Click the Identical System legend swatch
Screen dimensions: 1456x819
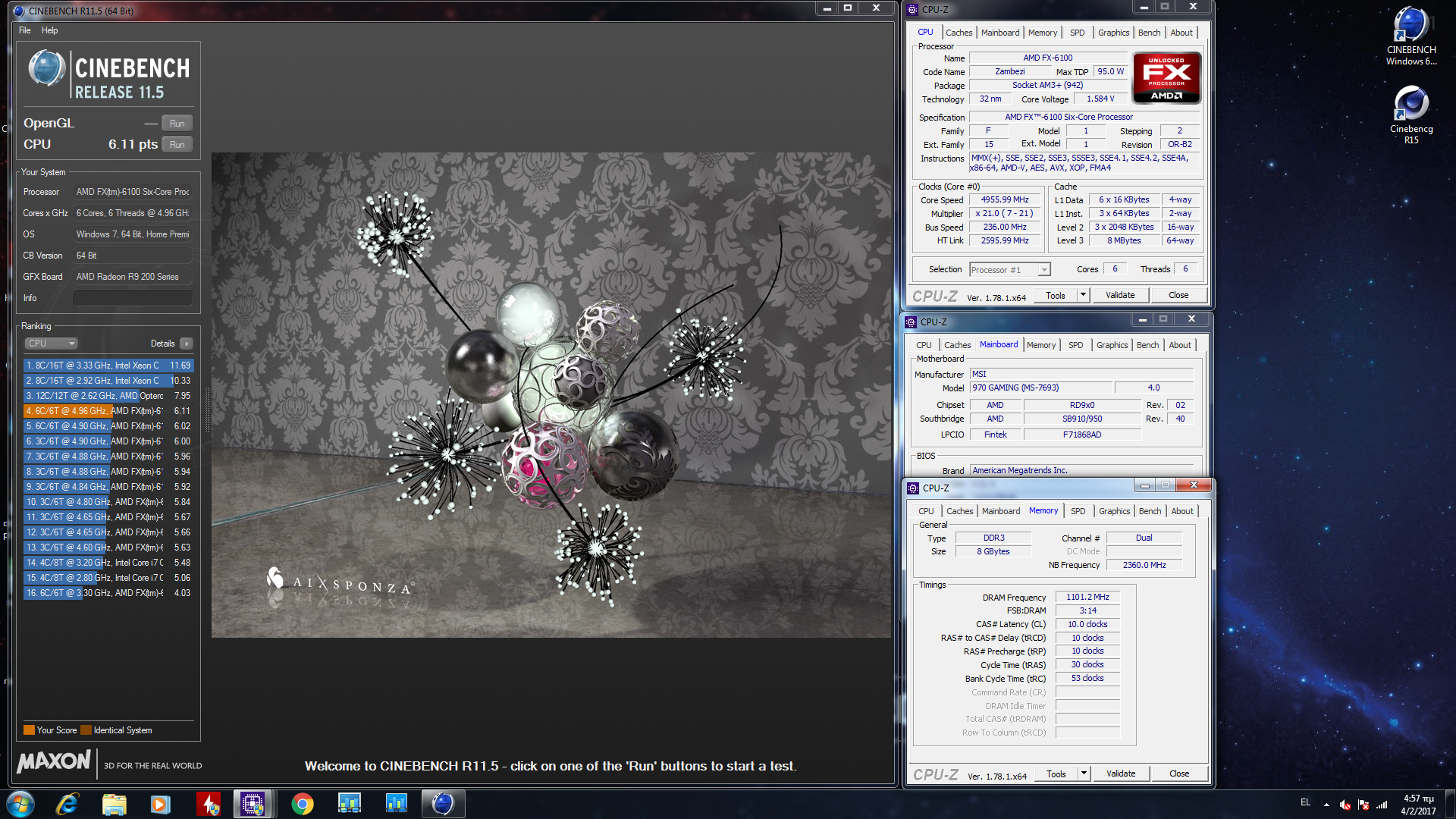coord(86,730)
